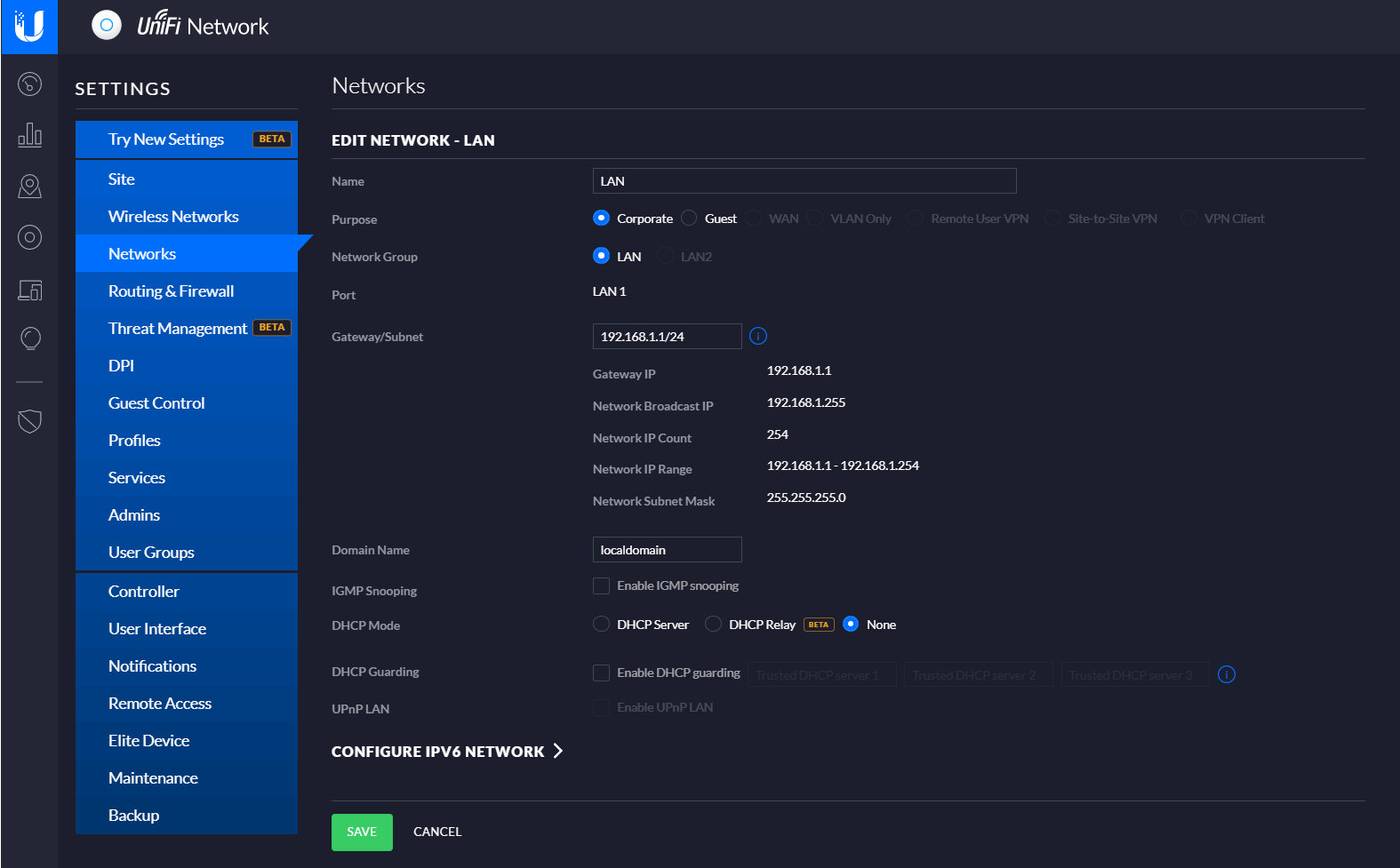Expand Configure IPv6 Network section
1400x868 pixels.
click(x=446, y=752)
